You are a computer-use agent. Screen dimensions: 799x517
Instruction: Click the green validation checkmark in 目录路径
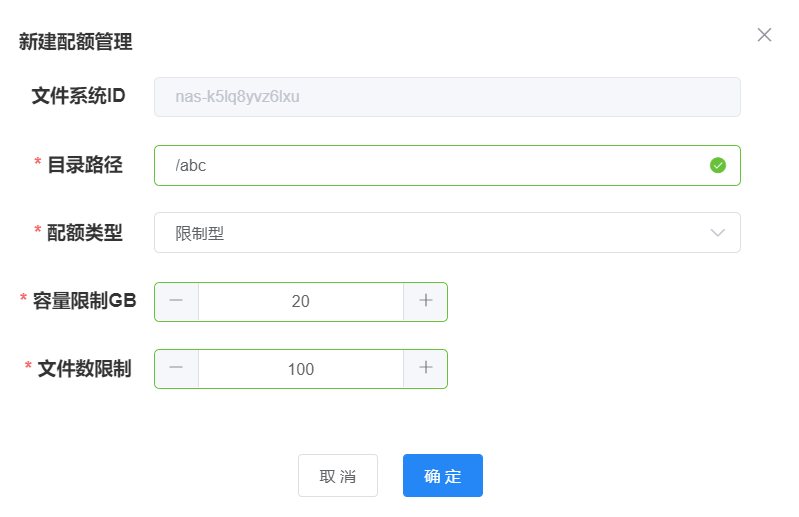(x=717, y=165)
